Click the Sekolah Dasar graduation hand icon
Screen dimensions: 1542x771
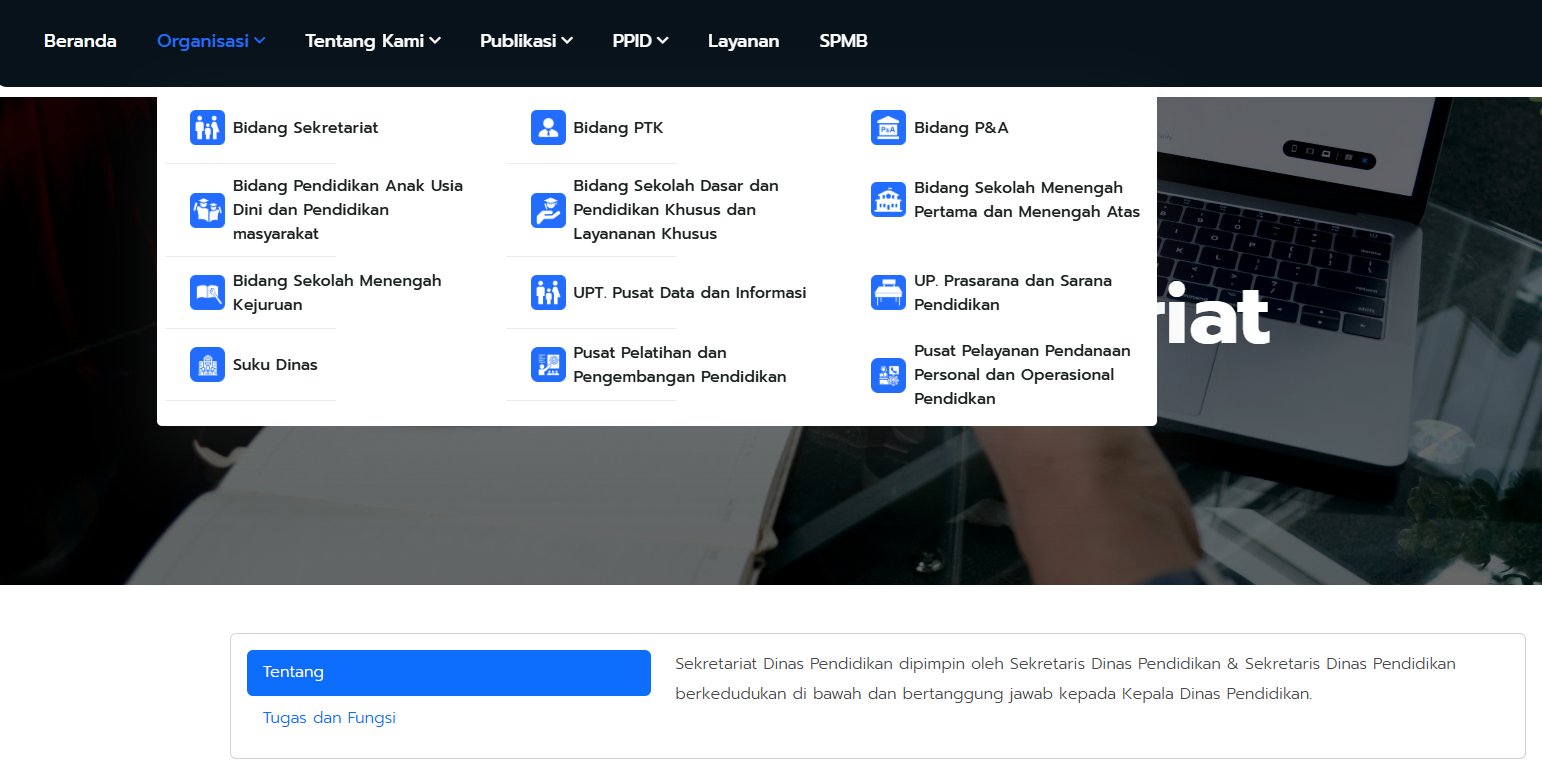click(x=548, y=210)
